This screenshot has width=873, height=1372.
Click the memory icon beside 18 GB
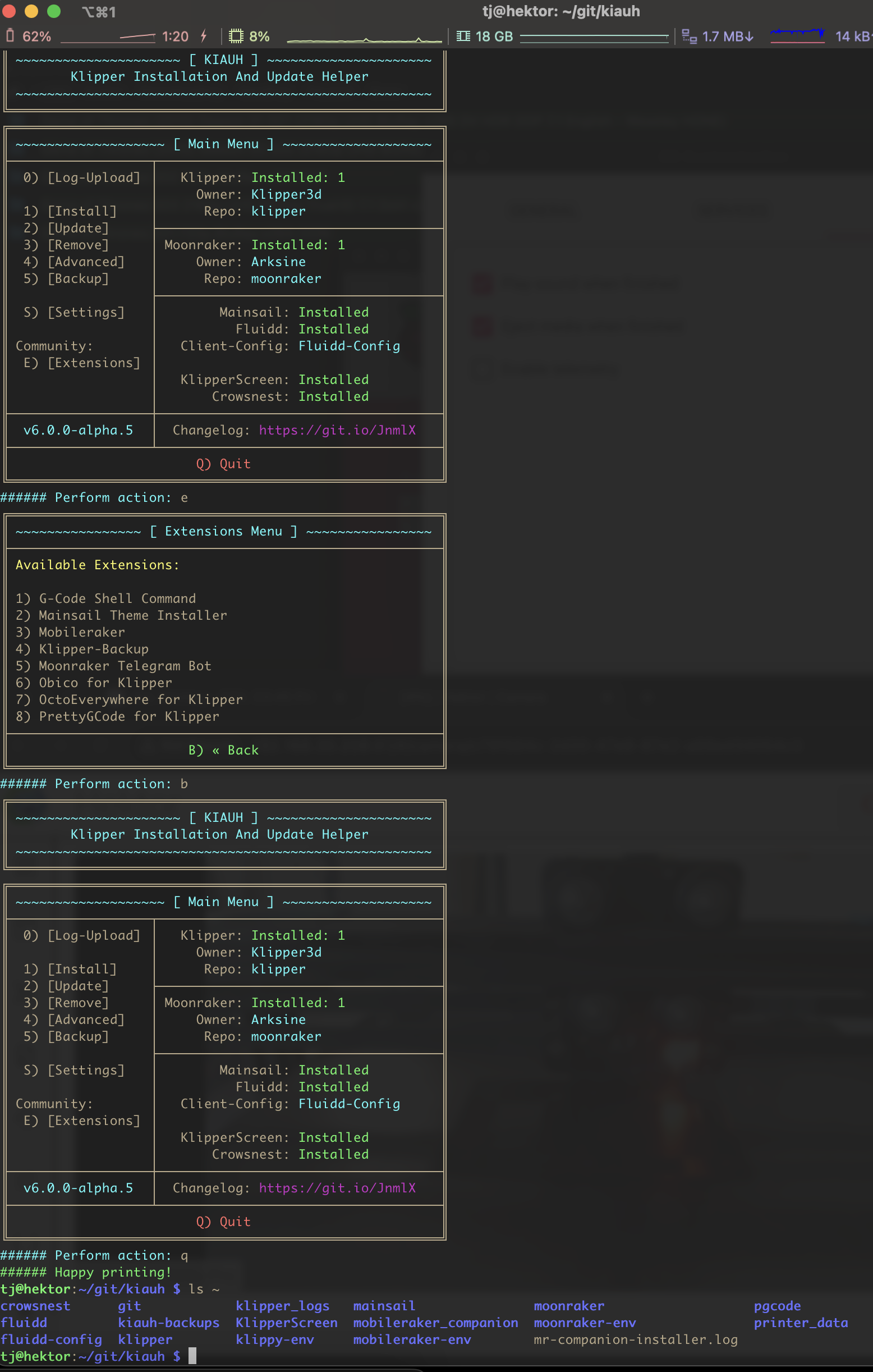[463, 36]
